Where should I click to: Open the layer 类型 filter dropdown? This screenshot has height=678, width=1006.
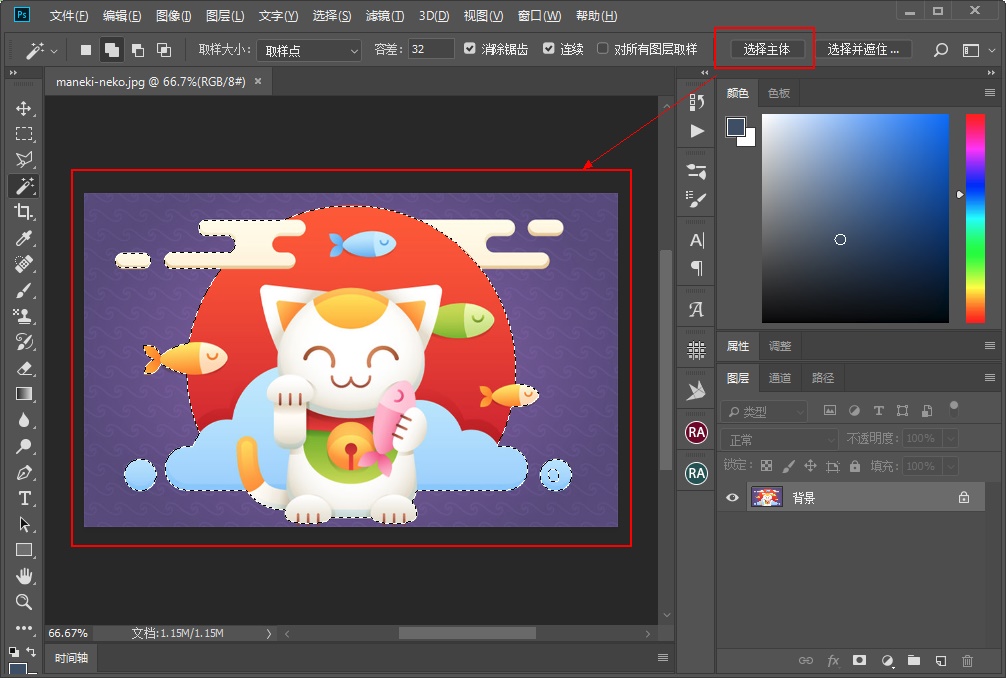763,410
